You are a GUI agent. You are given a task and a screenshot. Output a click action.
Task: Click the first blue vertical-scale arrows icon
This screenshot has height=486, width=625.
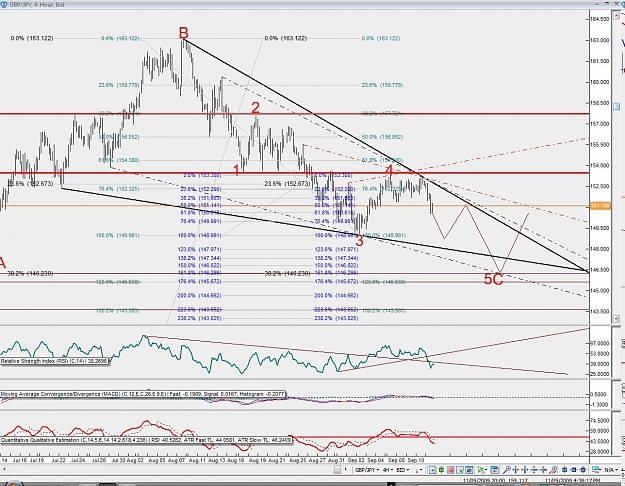pyautogui.click(x=534, y=470)
